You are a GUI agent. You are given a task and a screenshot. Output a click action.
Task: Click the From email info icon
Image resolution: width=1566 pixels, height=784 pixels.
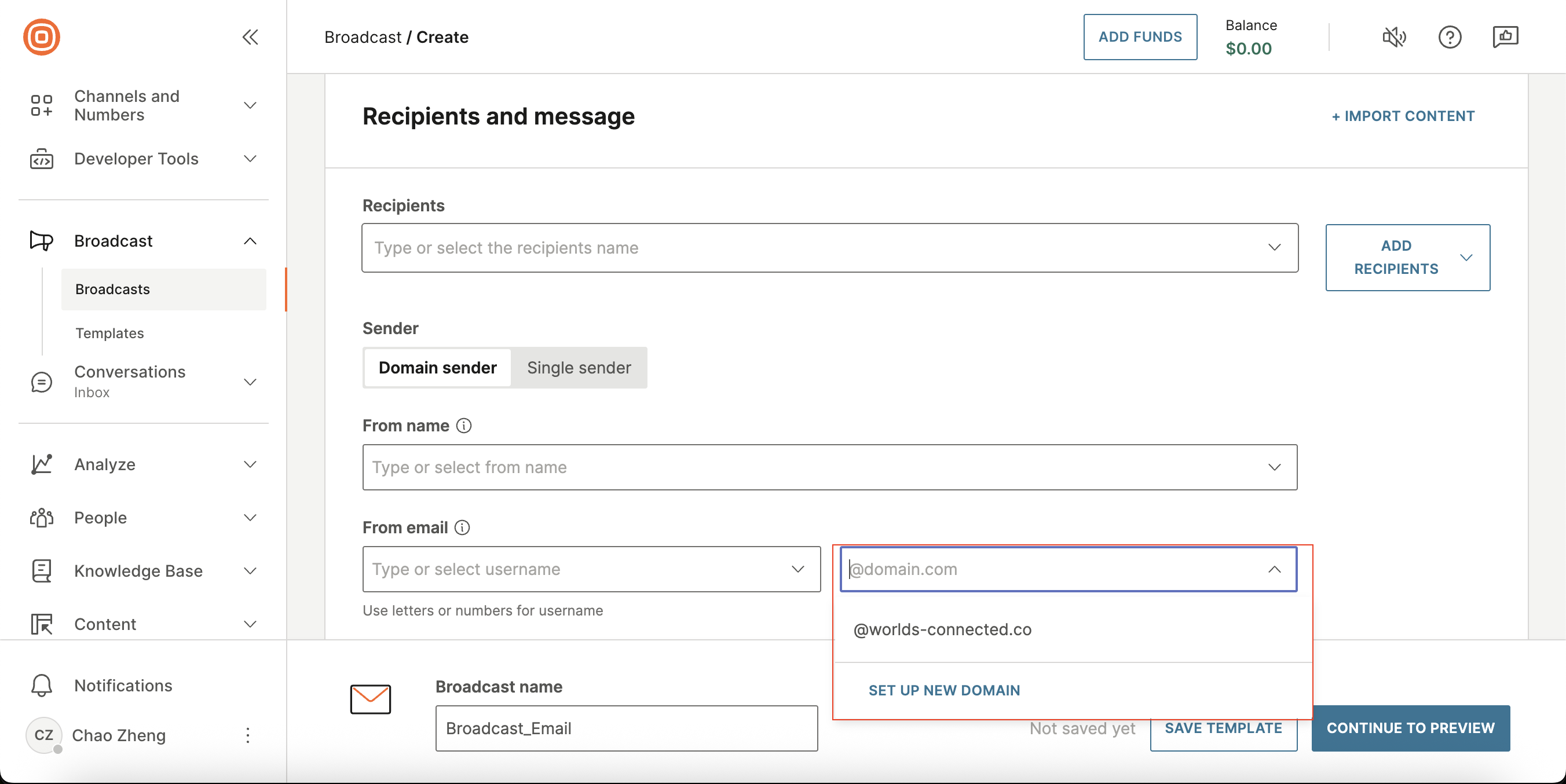pyautogui.click(x=462, y=527)
